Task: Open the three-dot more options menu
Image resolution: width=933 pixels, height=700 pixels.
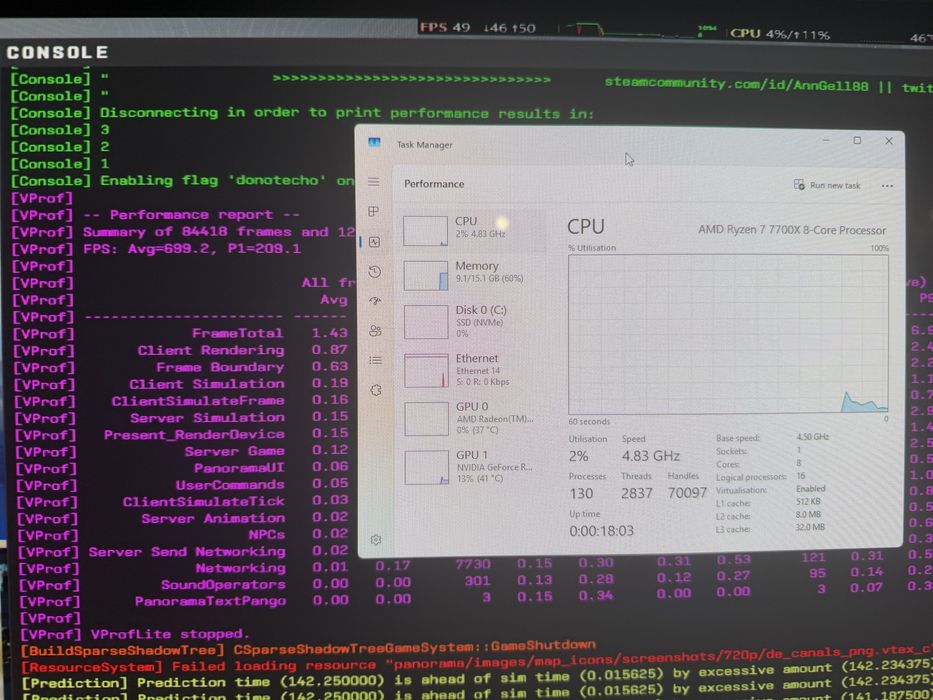Action: pos(887,186)
